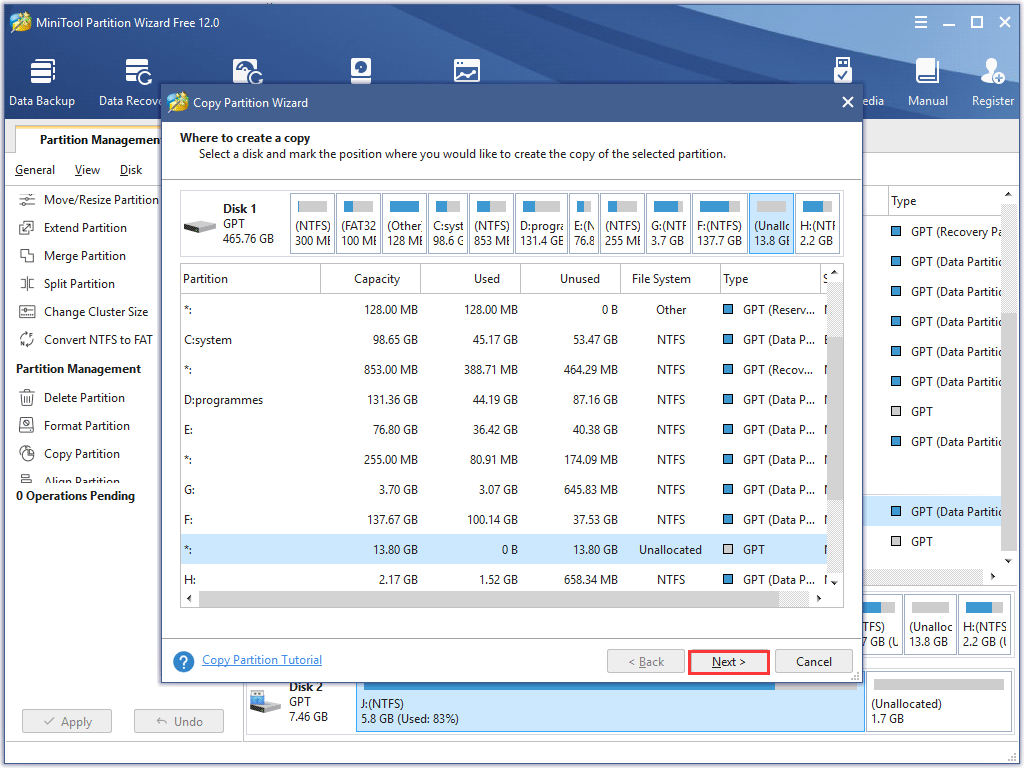Click the Register icon

point(993,82)
